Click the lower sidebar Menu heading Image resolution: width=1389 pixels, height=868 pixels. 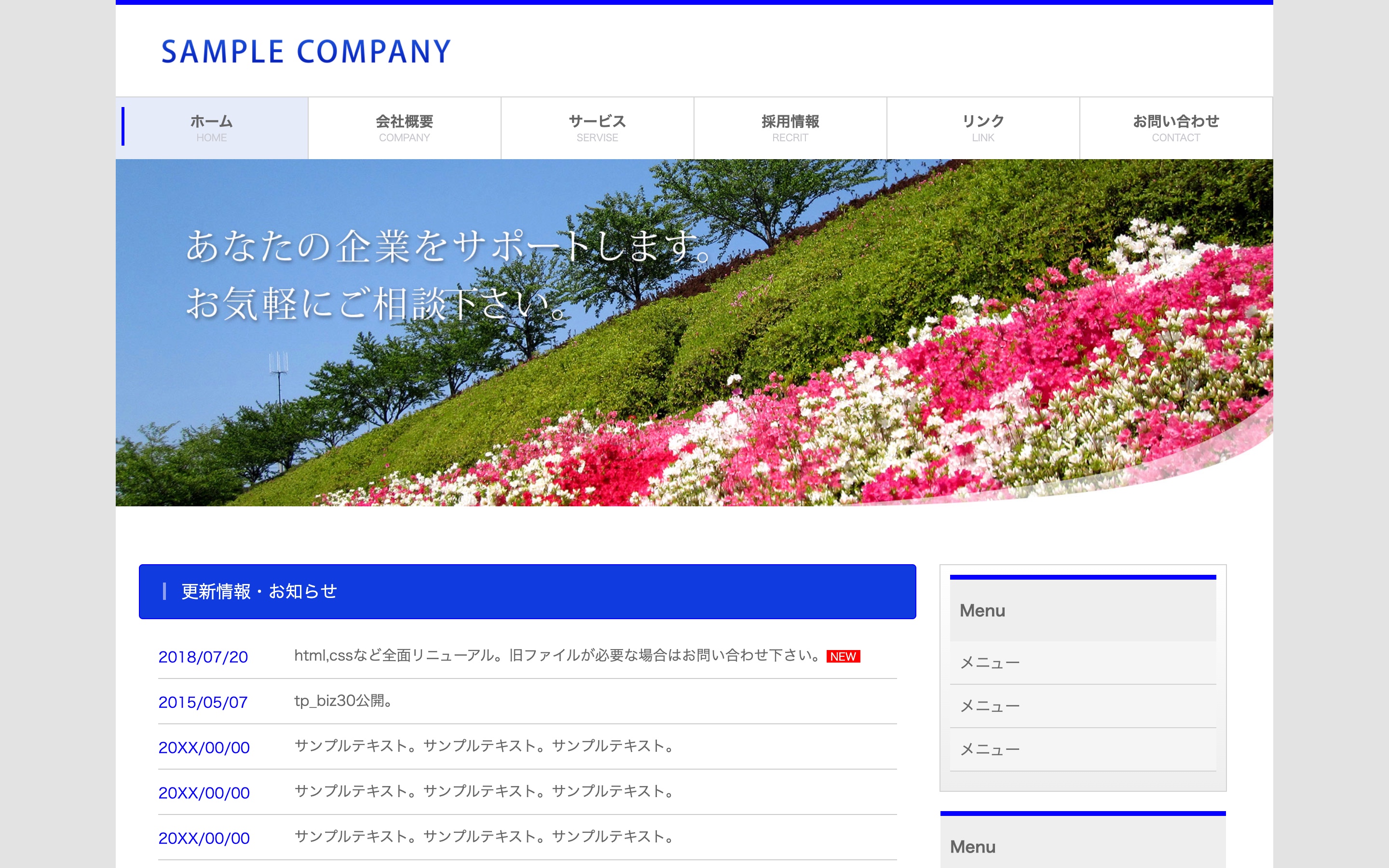[973, 847]
